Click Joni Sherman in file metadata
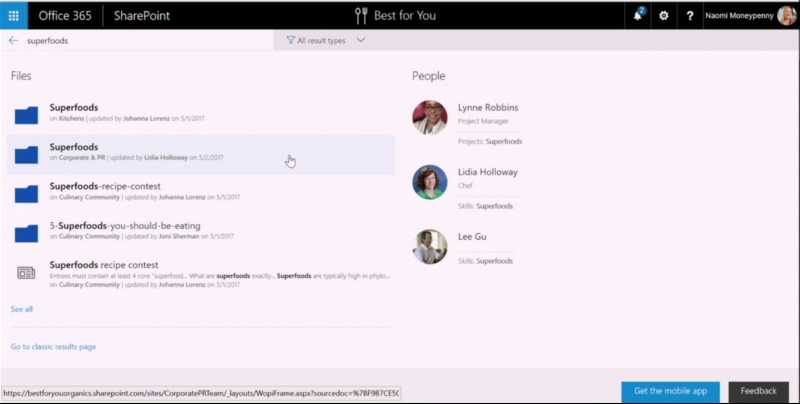Image resolution: width=800 pixels, height=404 pixels. pyautogui.click(x=179, y=237)
